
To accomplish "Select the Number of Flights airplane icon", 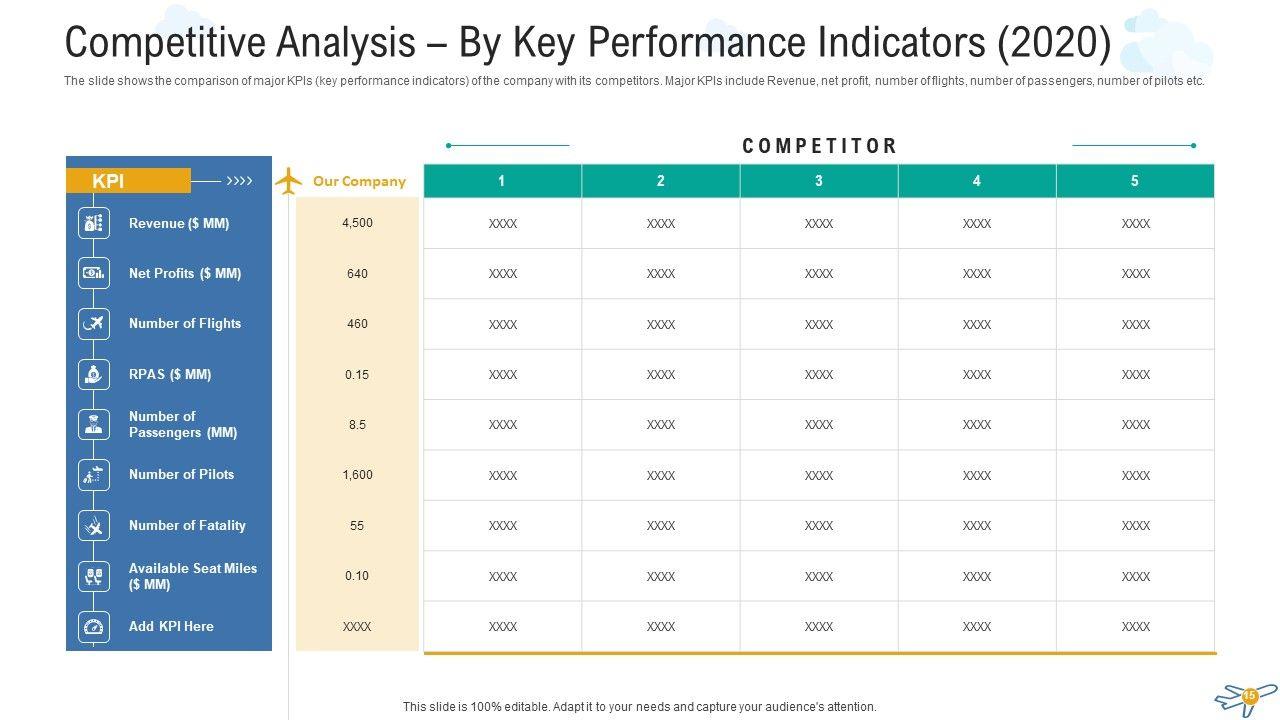I will click(94, 323).
